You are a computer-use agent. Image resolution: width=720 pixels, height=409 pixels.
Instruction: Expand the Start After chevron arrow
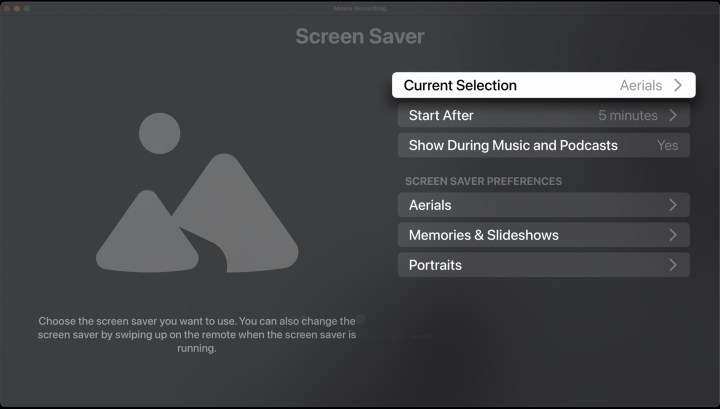coord(673,115)
